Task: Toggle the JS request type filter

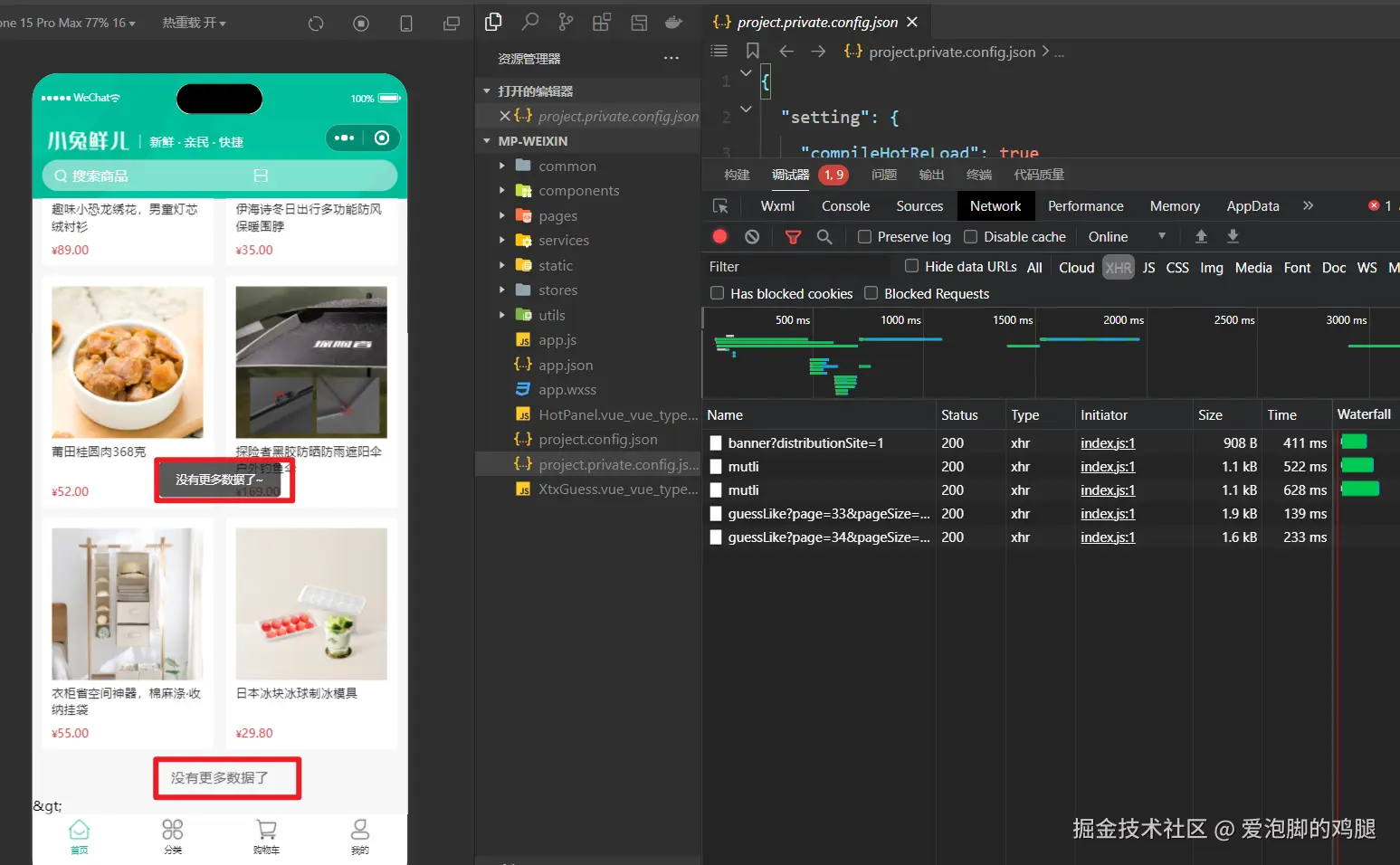Action: pyautogui.click(x=1148, y=268)
